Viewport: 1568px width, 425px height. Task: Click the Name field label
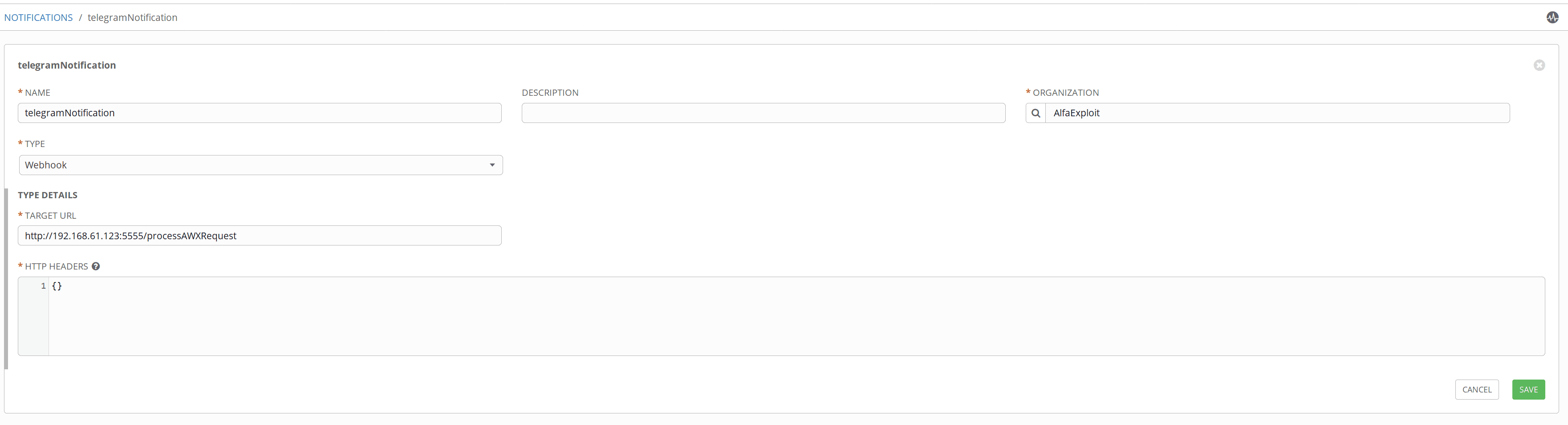pyautogui.click(x=37, y=93)
